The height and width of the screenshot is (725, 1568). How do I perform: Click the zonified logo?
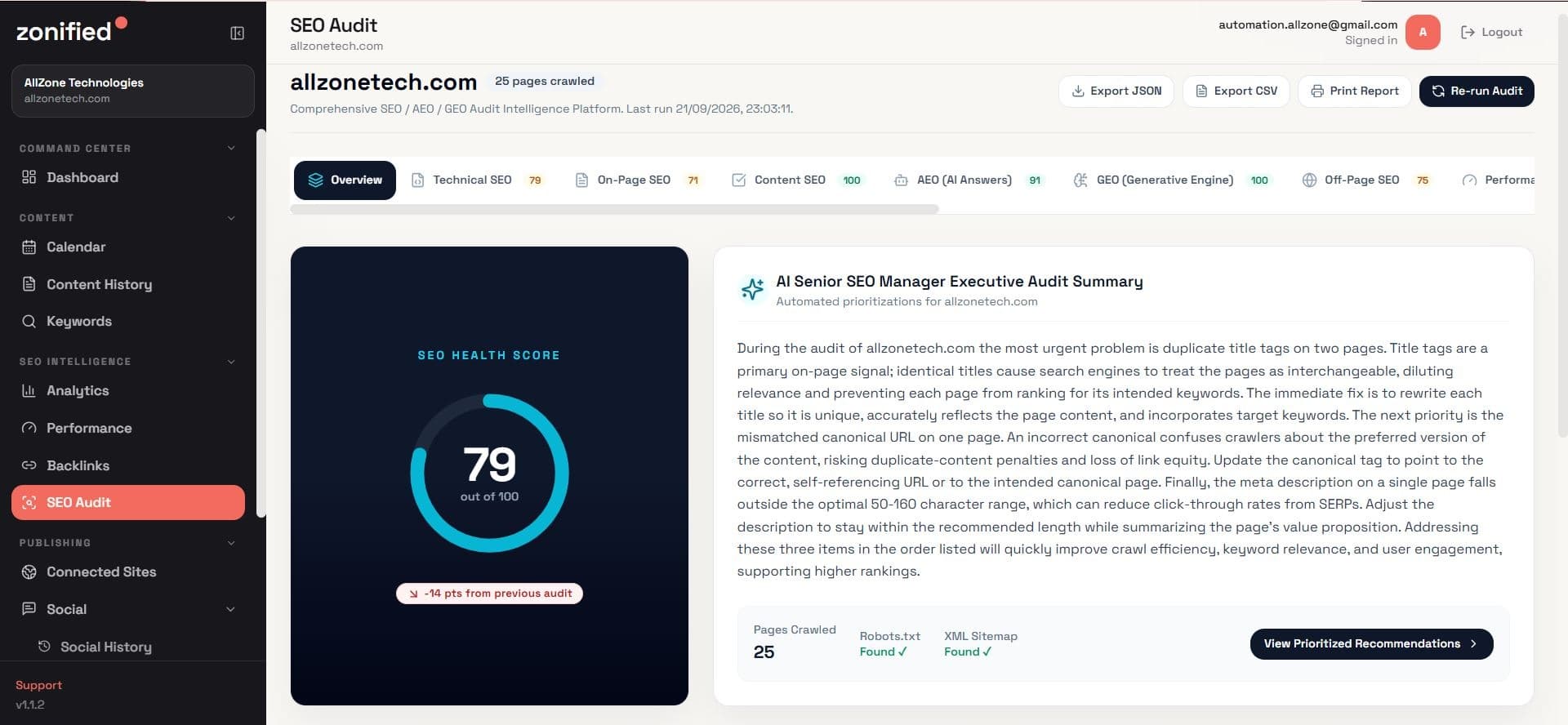[71, 31]
